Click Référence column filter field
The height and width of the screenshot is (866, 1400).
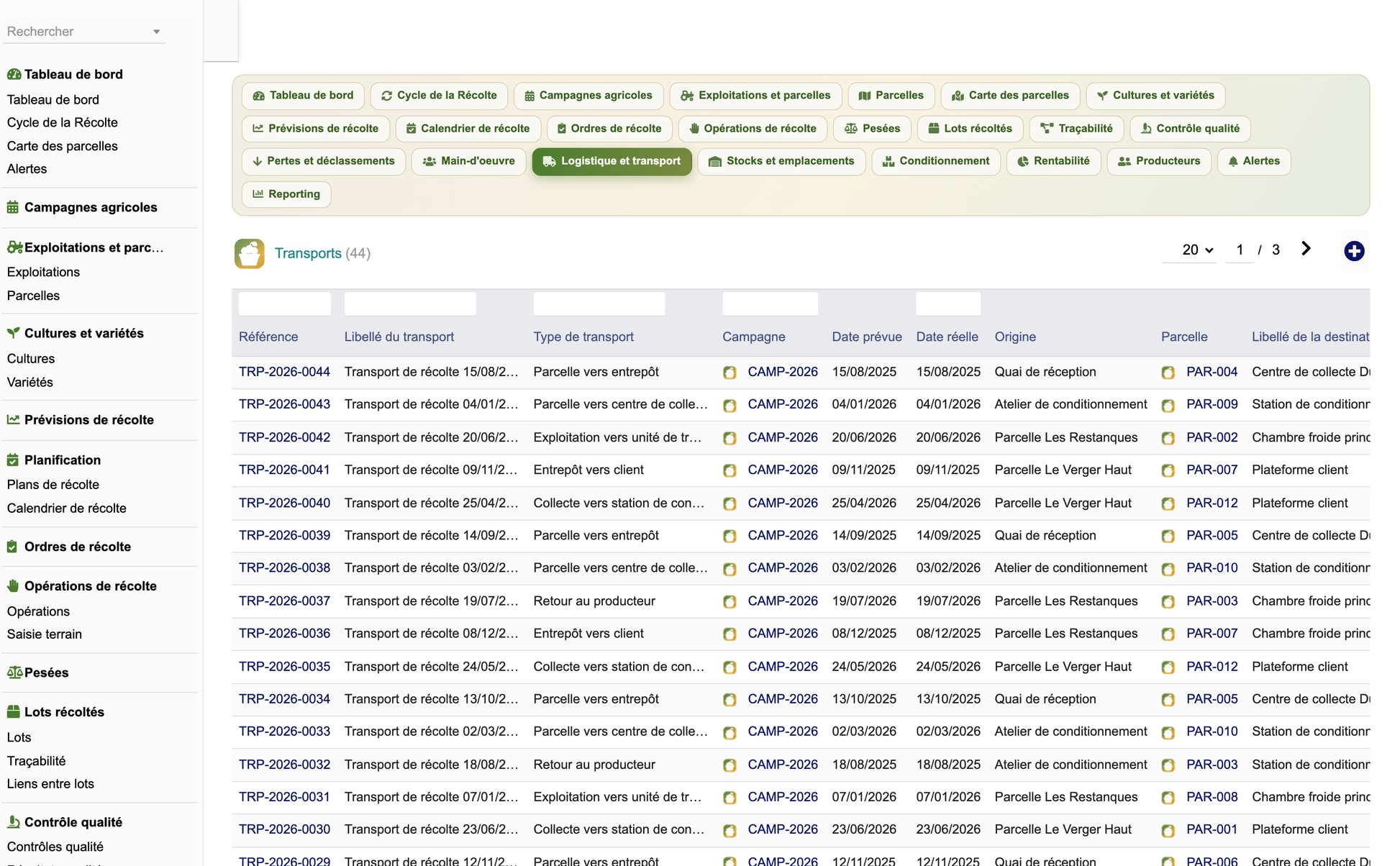tap(284, 304)
